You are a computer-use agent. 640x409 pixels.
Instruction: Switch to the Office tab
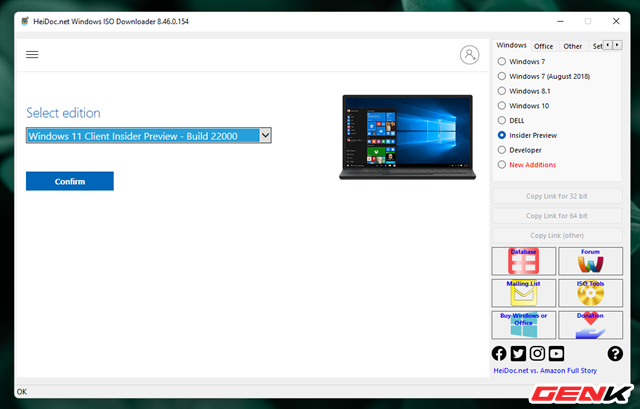click(543, 46)
